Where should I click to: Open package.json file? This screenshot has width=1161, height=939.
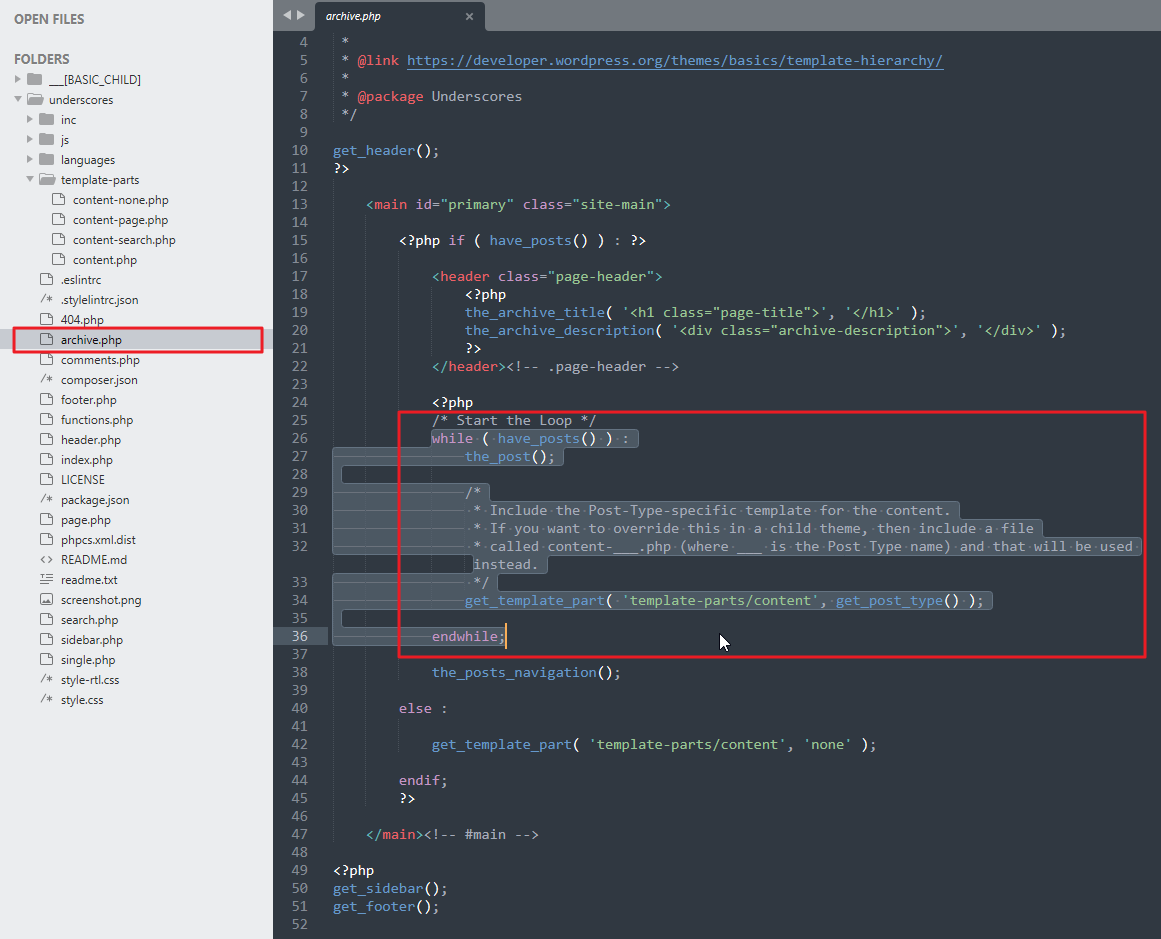tap(96, 500)
